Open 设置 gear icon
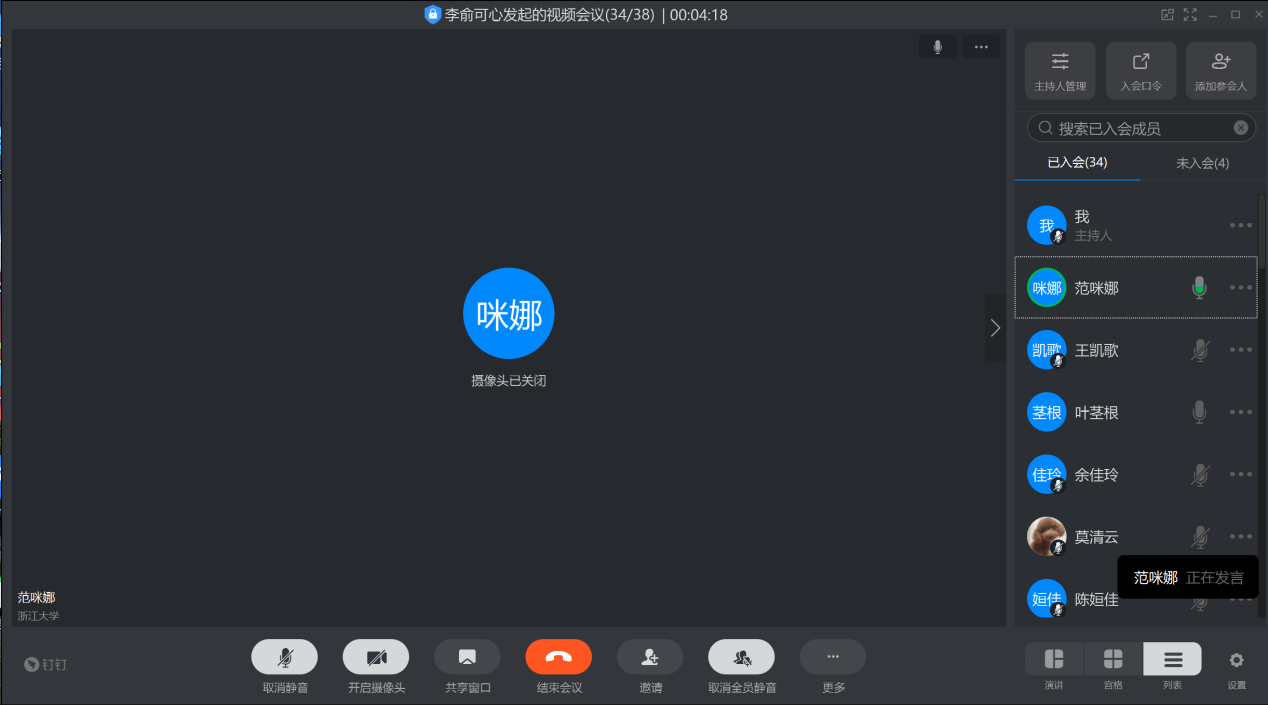This screenshot has width=1268, height=705. (x=1237, y=660)
